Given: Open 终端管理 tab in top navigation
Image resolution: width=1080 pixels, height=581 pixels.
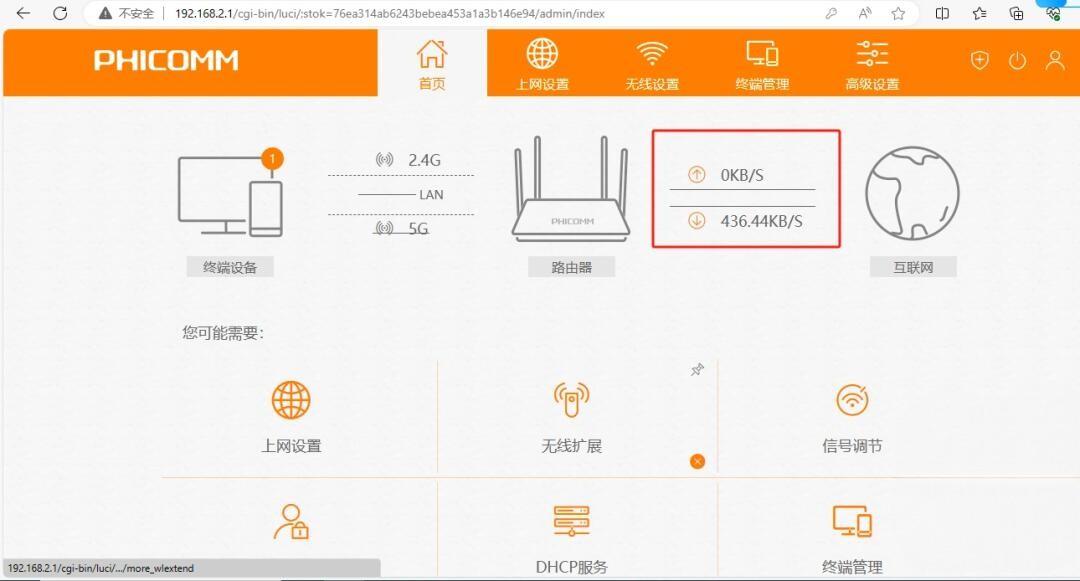Looking at the screenshot, I should [762, 64].
